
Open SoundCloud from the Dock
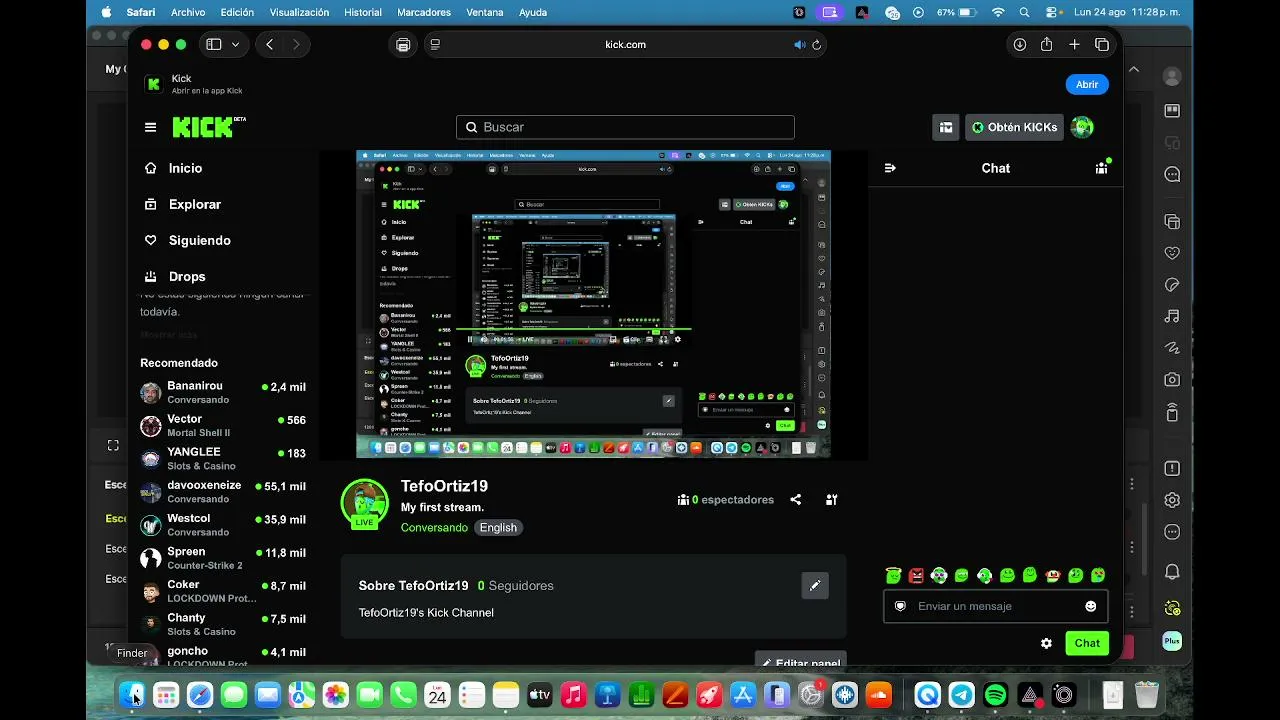tap(879, 694)
